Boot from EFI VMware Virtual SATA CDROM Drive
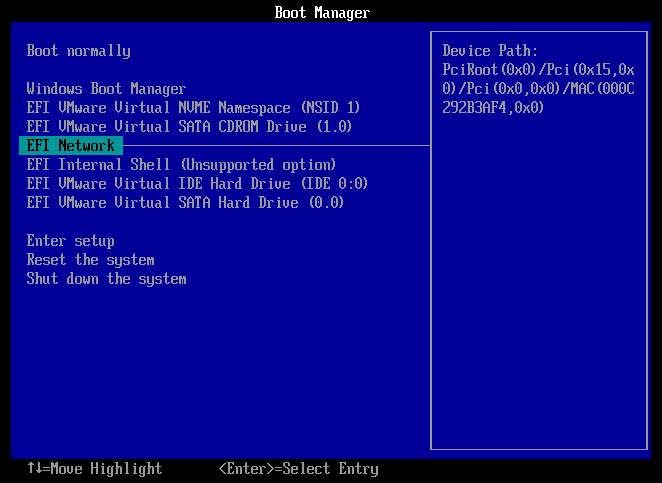 (189, 127)
